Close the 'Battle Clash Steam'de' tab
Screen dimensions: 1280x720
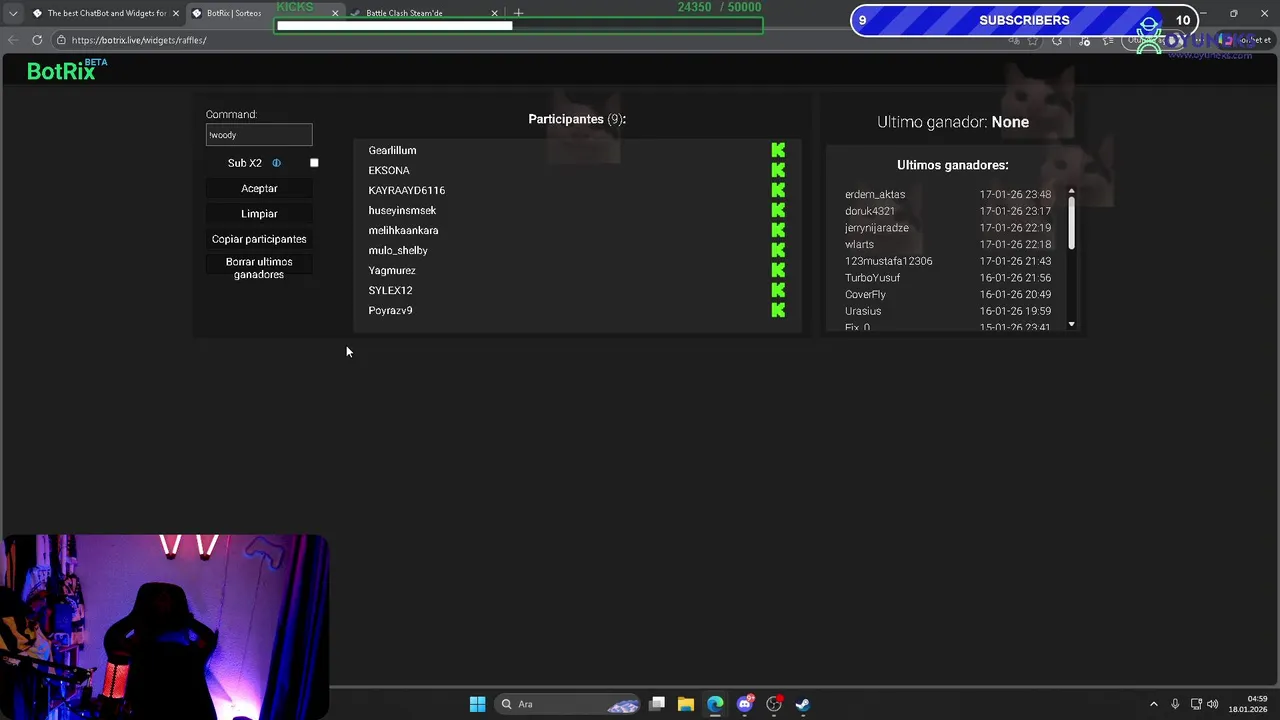pyautogui.click(x=494, y=13)
